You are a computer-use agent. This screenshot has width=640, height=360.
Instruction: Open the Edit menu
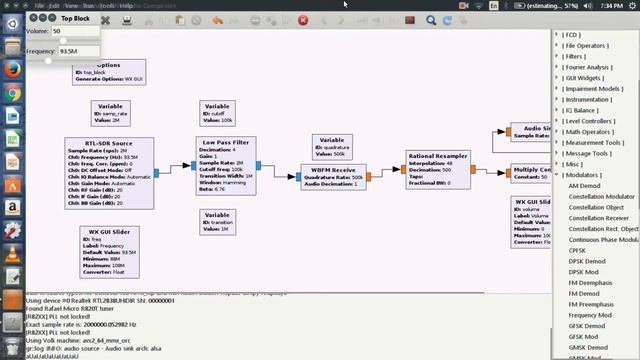pyautogui.click(x=54, y=6)
